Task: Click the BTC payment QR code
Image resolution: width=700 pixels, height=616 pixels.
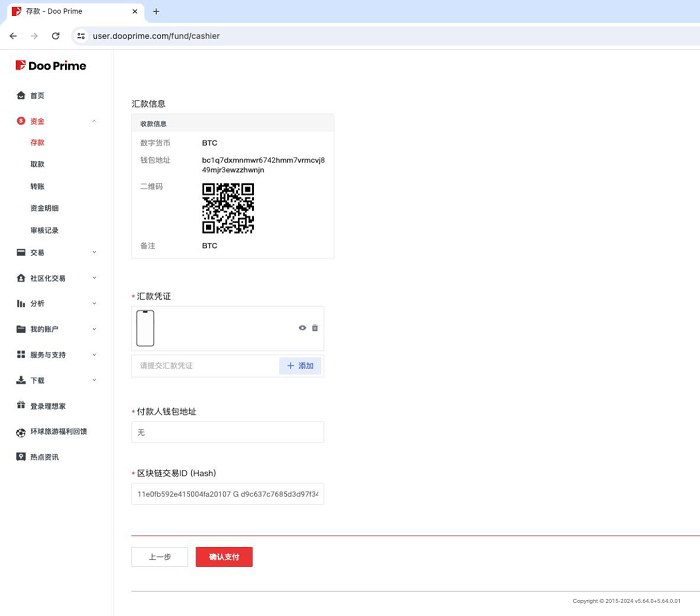Action: point(228,208)
